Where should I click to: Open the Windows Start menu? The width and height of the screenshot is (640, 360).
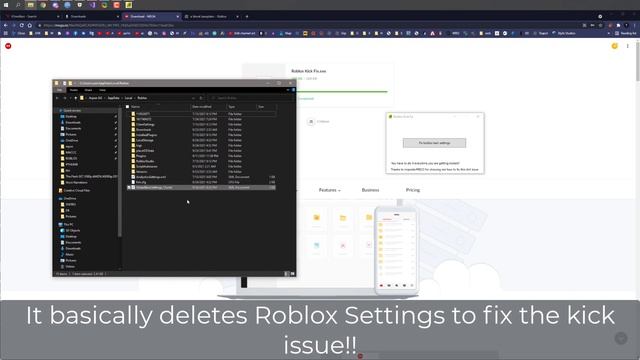pos(6,5)
